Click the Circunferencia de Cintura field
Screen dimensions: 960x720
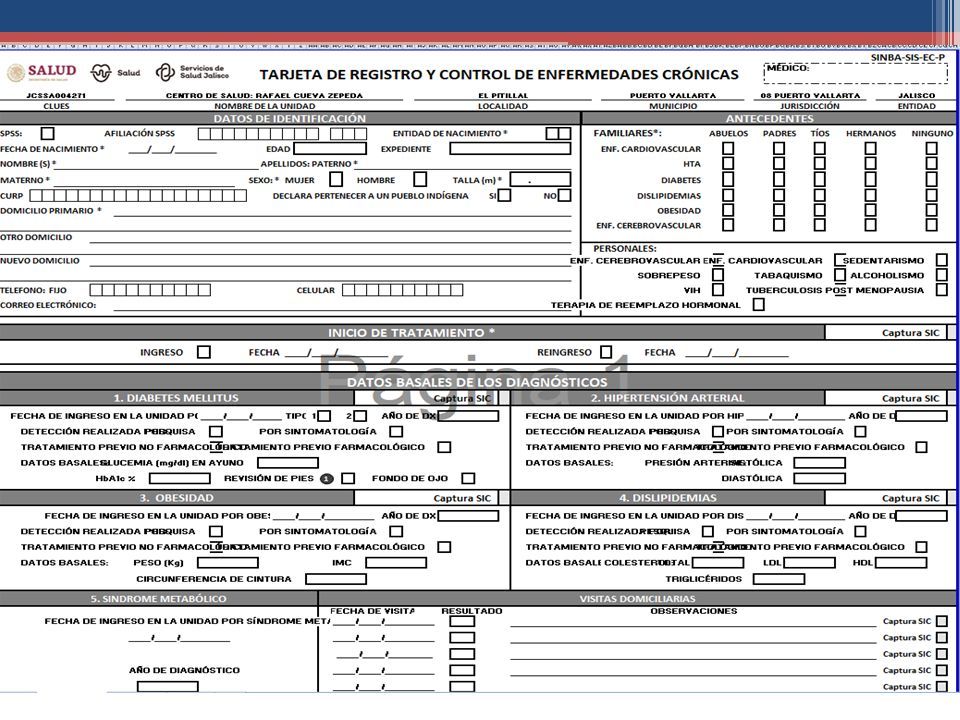(x=336, y=579)
